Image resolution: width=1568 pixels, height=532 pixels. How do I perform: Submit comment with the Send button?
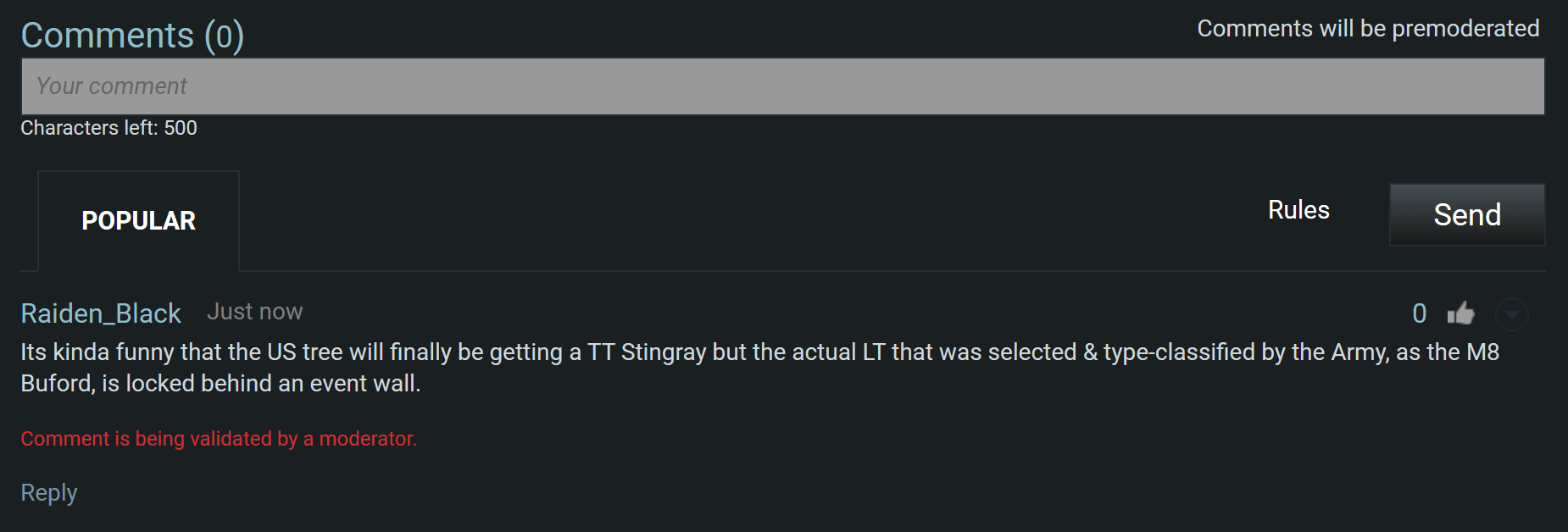click(x=1467, y=215)
